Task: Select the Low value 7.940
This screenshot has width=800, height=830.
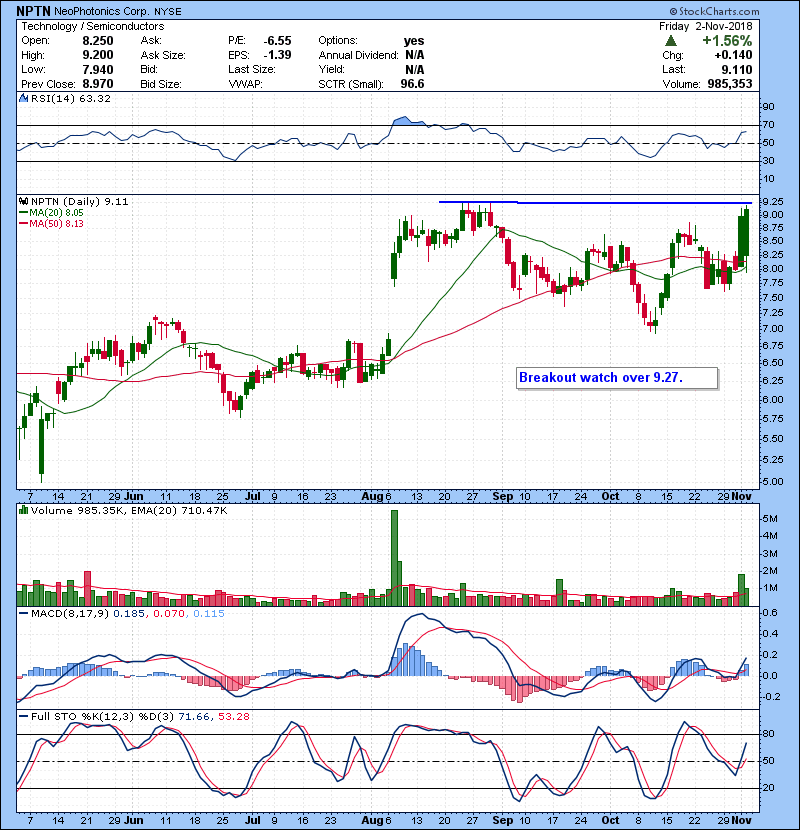Action: (98, 69)
